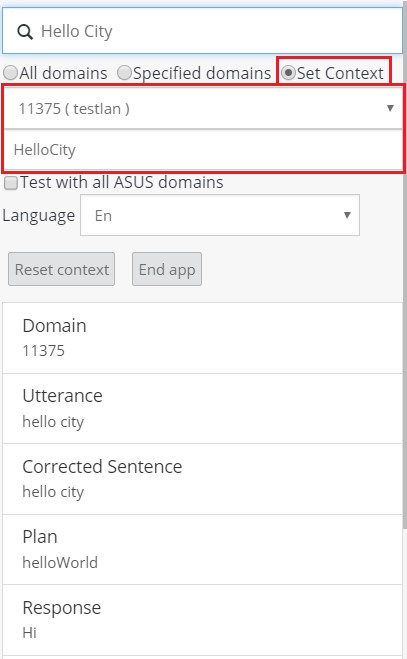Click the Domain 11375 result row
The image size is (407, 659).
202,338
